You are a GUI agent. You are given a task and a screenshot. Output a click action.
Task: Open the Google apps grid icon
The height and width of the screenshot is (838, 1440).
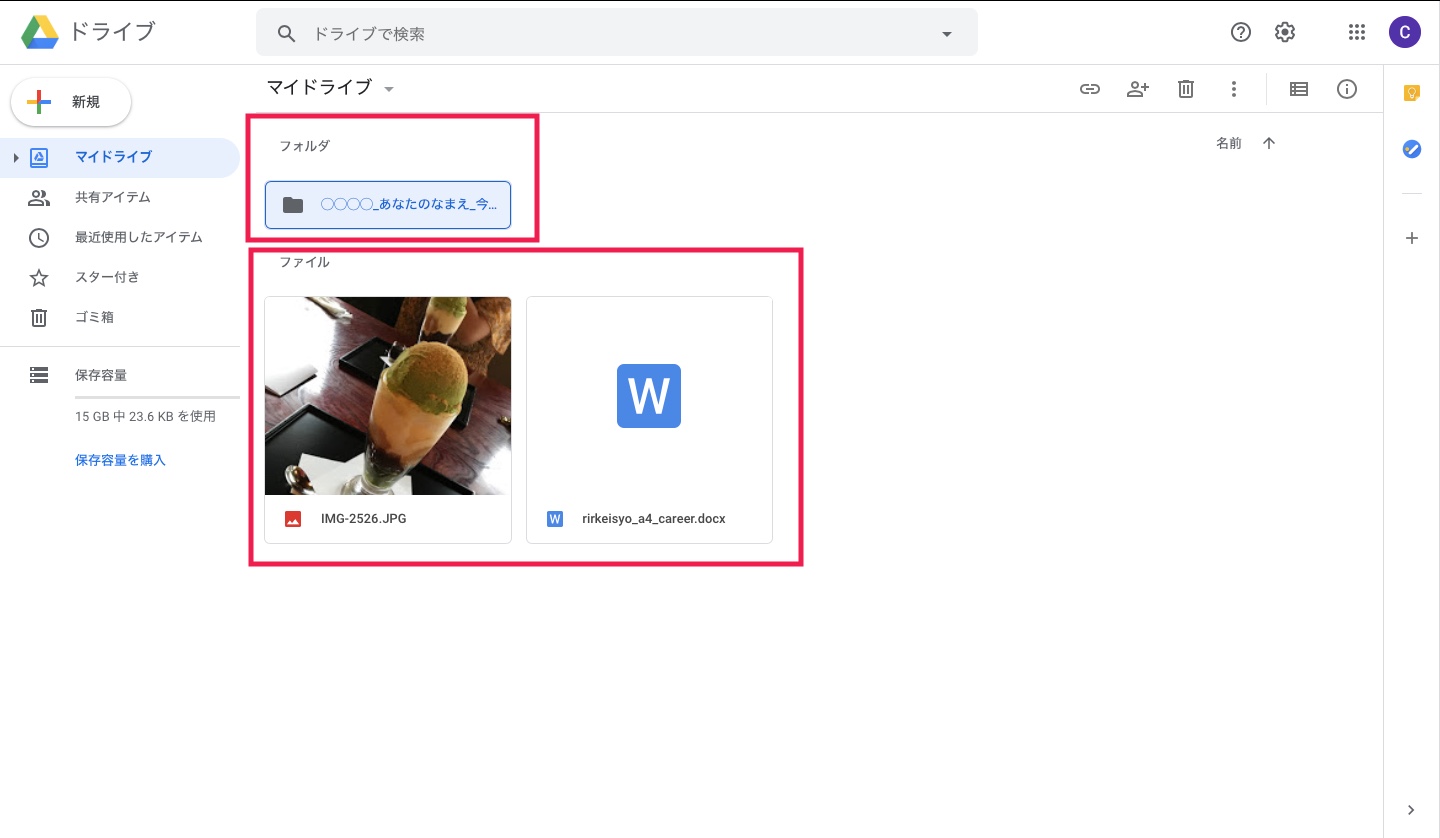(x=1357, y=32)
